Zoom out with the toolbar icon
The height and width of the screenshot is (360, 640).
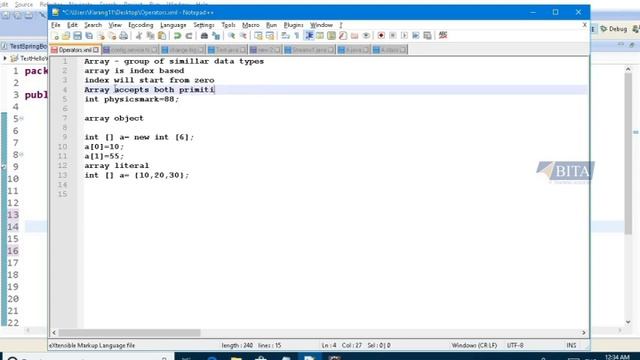(243, 36)
